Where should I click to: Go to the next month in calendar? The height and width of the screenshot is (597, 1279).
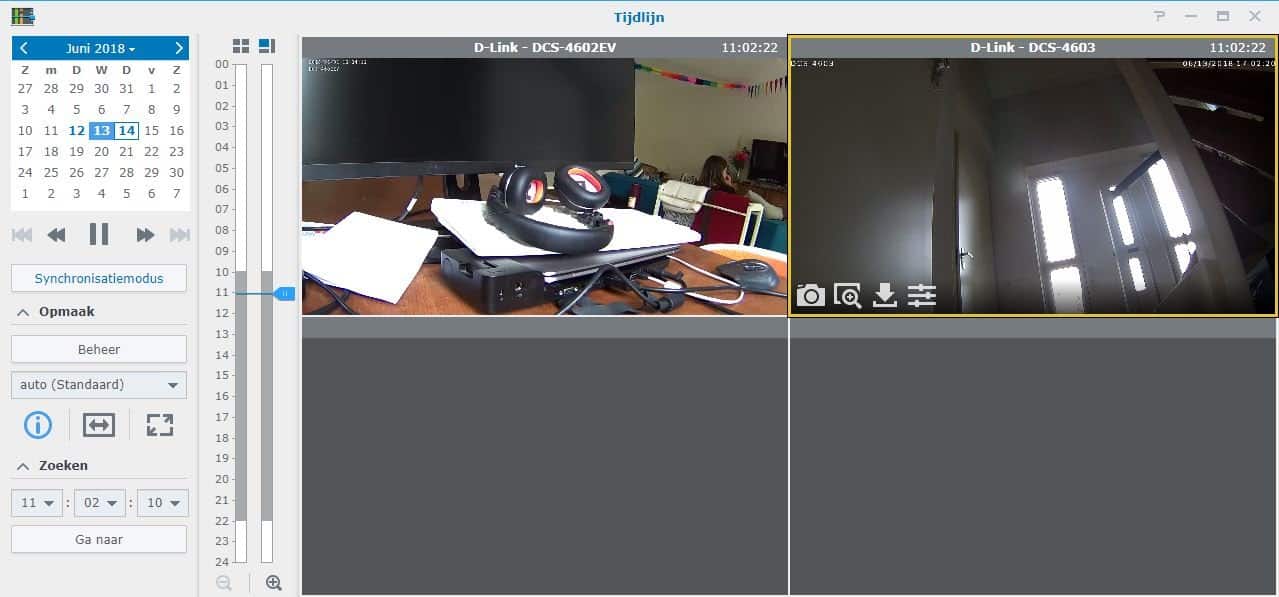point(178,48)
